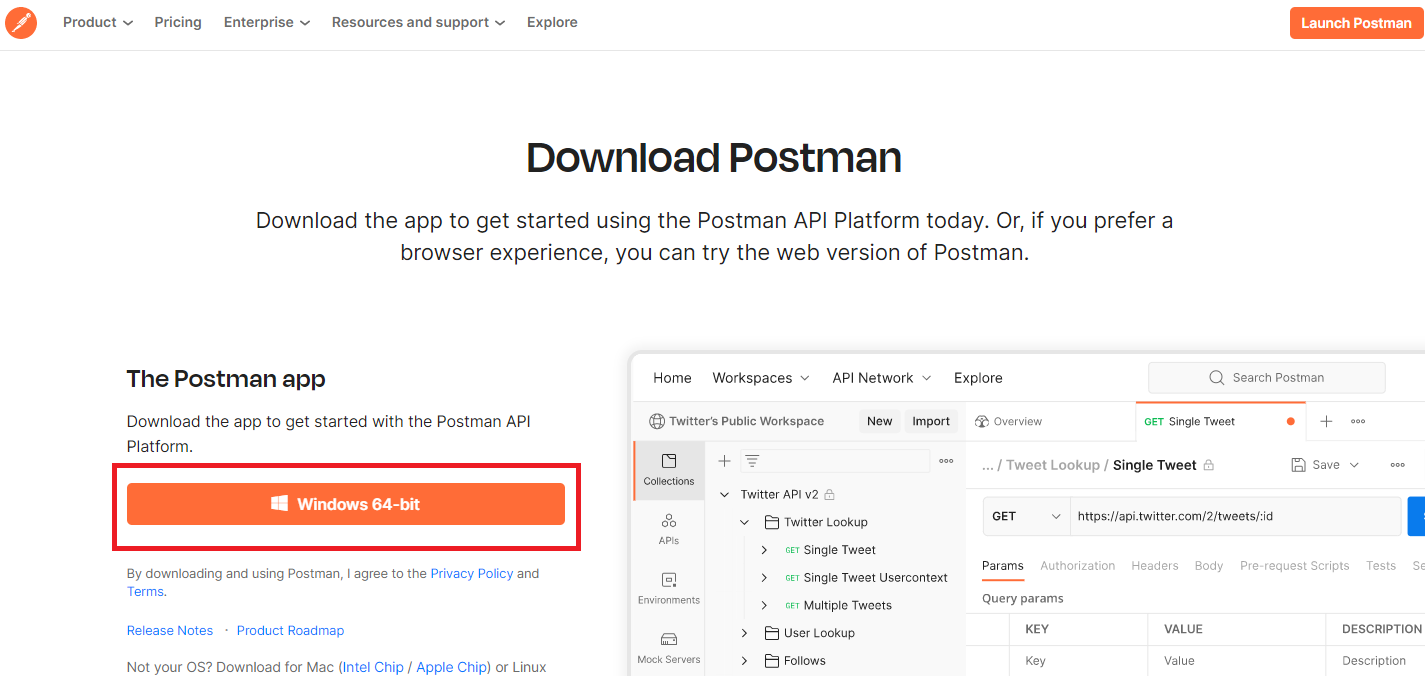Expand the Multiple Tweets request chevron

coord(764,606)
